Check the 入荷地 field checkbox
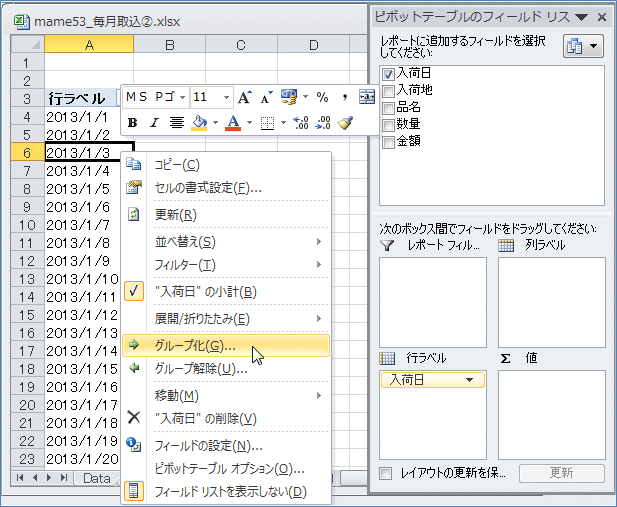The image size is (617, 507). tap(388, 91)
